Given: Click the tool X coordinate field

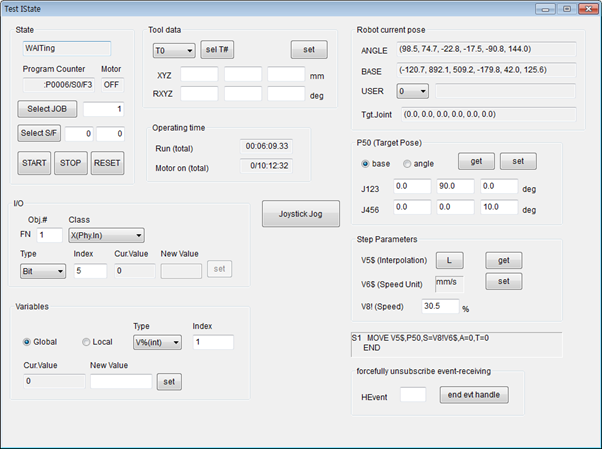Looking at the screenshot, I should point(199,74).
